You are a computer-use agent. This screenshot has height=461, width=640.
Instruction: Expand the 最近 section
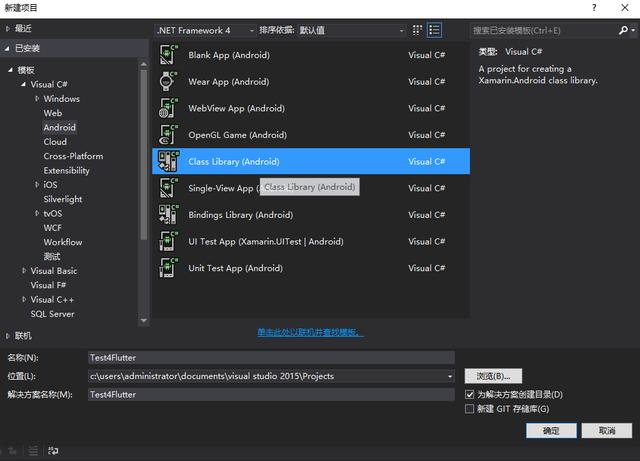coord(8,29)
